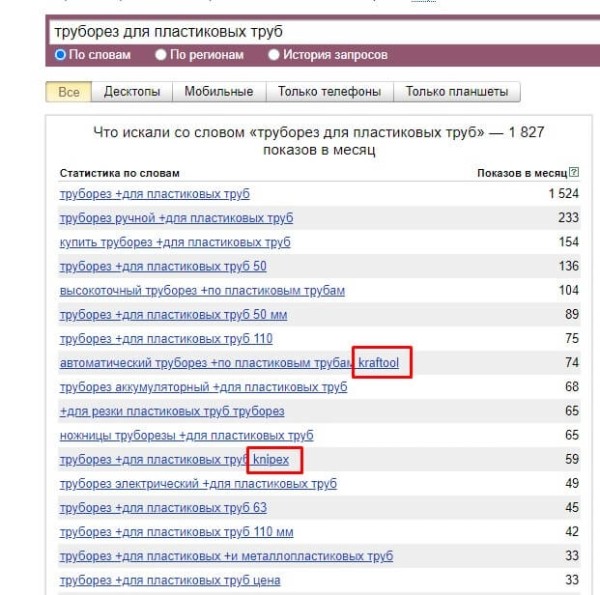Open the металлопластиковых труб query link

tap(226, 556)
